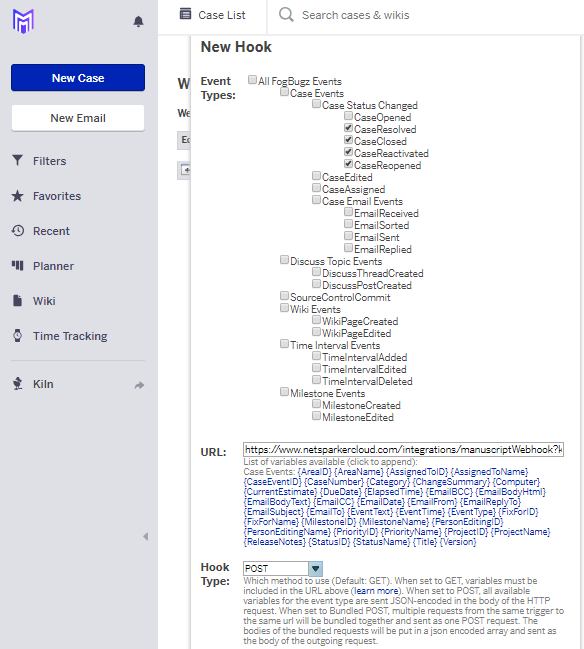Open the Favorites menu item

57,196
